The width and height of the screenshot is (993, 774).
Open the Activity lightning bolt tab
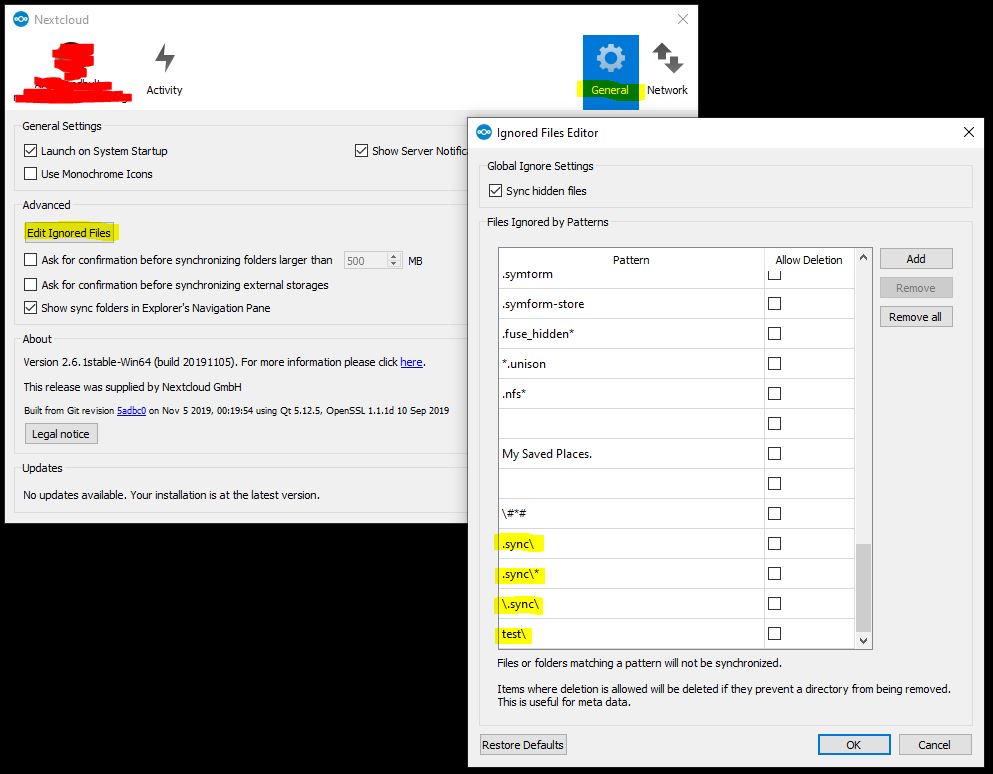click(x=165, y=70)
